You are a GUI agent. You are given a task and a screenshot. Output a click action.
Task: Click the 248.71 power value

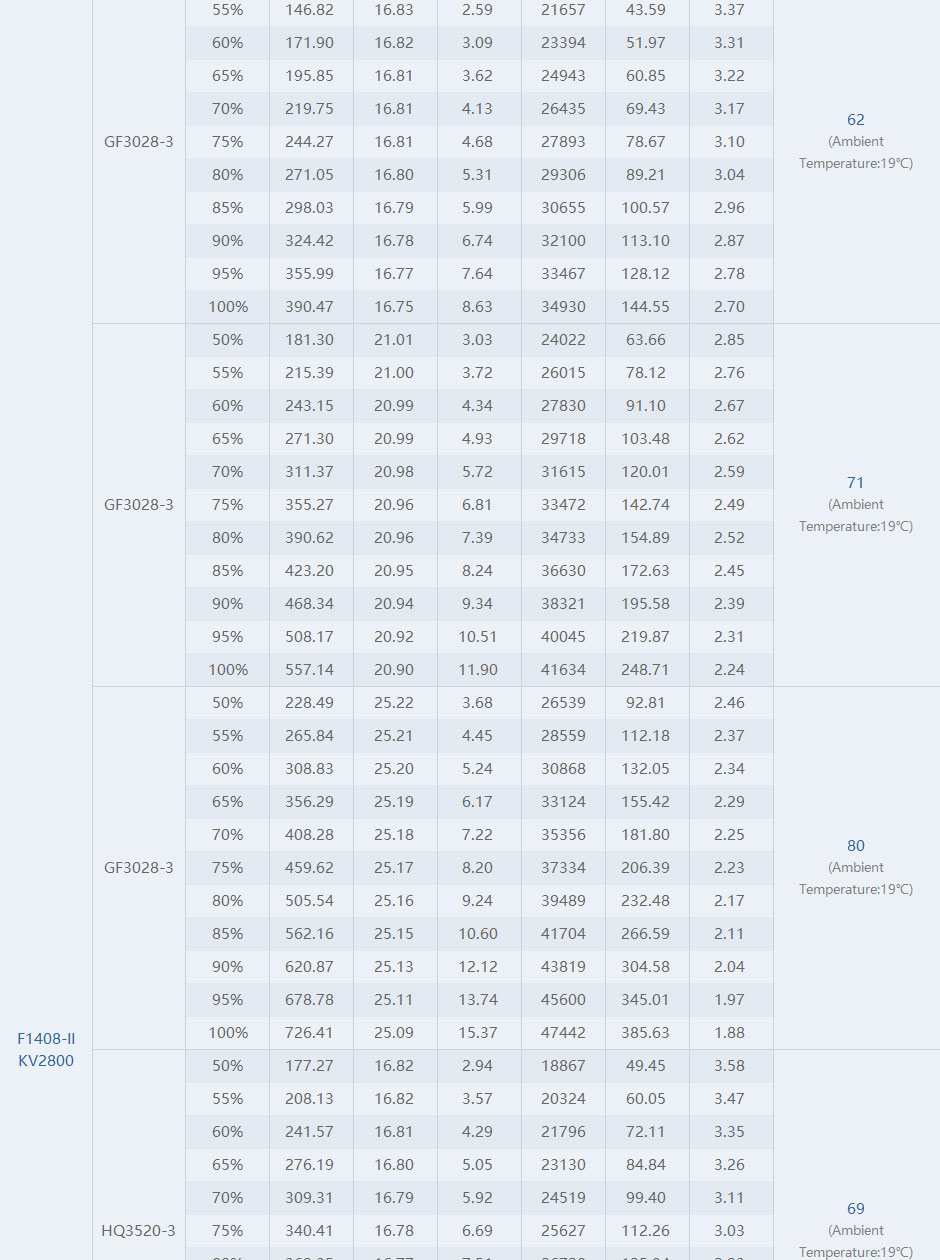[x=646, y=670]
